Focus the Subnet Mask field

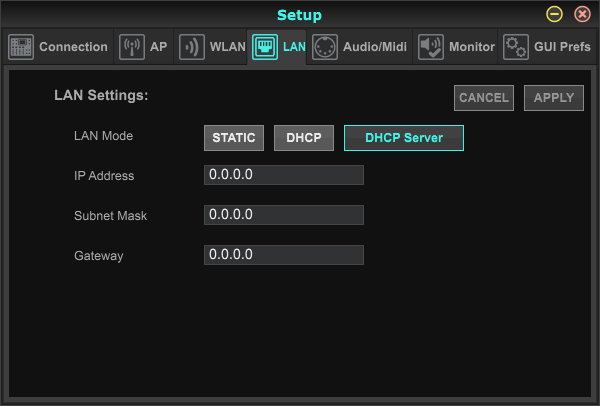283,215
